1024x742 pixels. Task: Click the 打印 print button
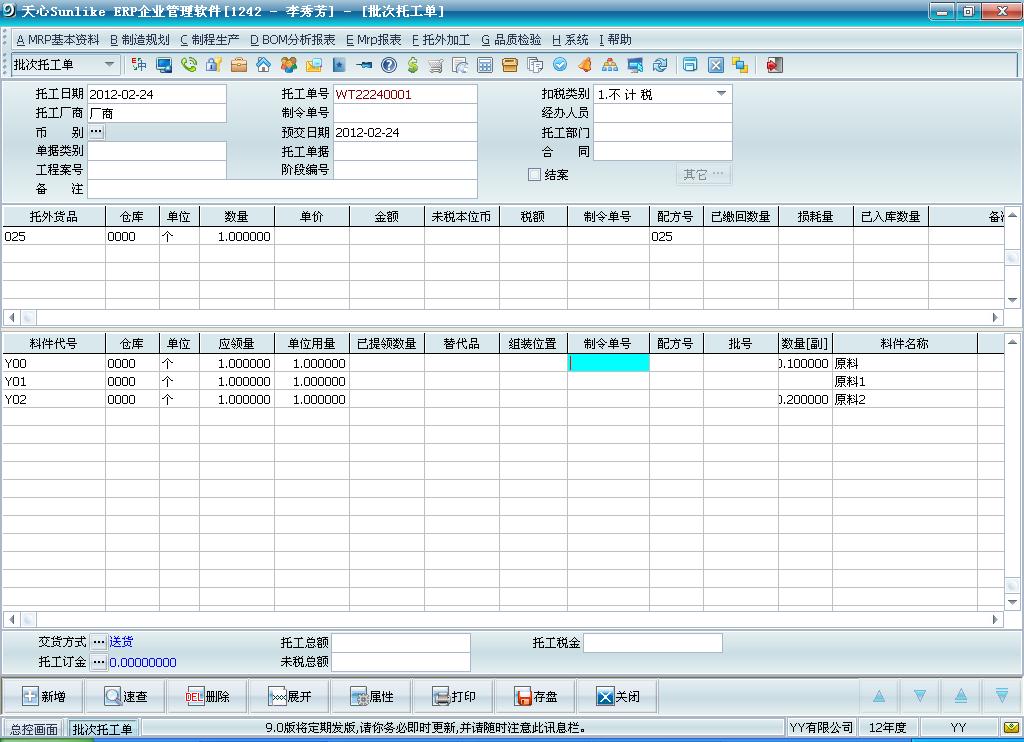454,697
